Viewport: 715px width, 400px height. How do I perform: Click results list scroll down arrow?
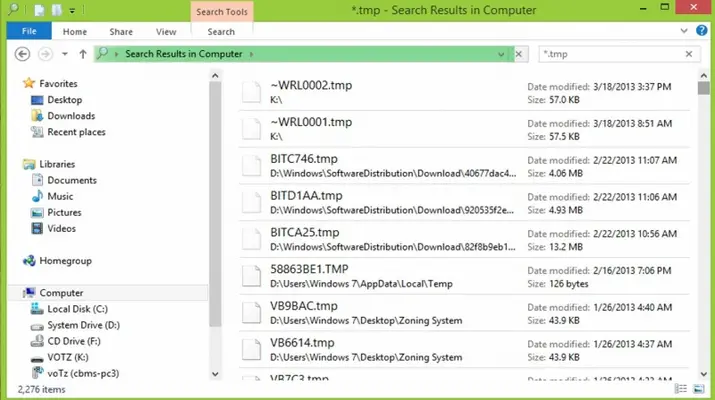704,374
